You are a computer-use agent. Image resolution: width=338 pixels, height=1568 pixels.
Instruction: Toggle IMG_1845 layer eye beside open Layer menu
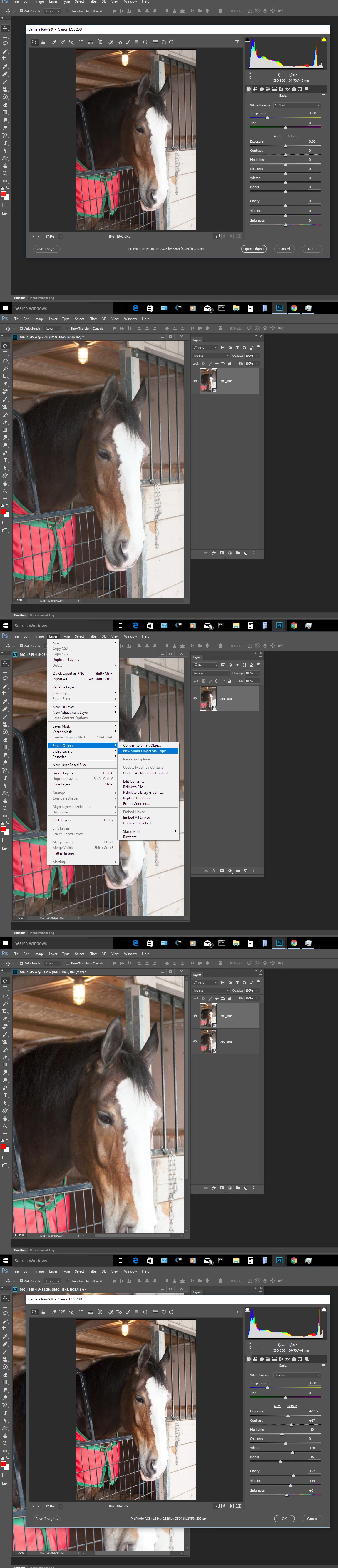pyautogui.click(x=195, y=698)
